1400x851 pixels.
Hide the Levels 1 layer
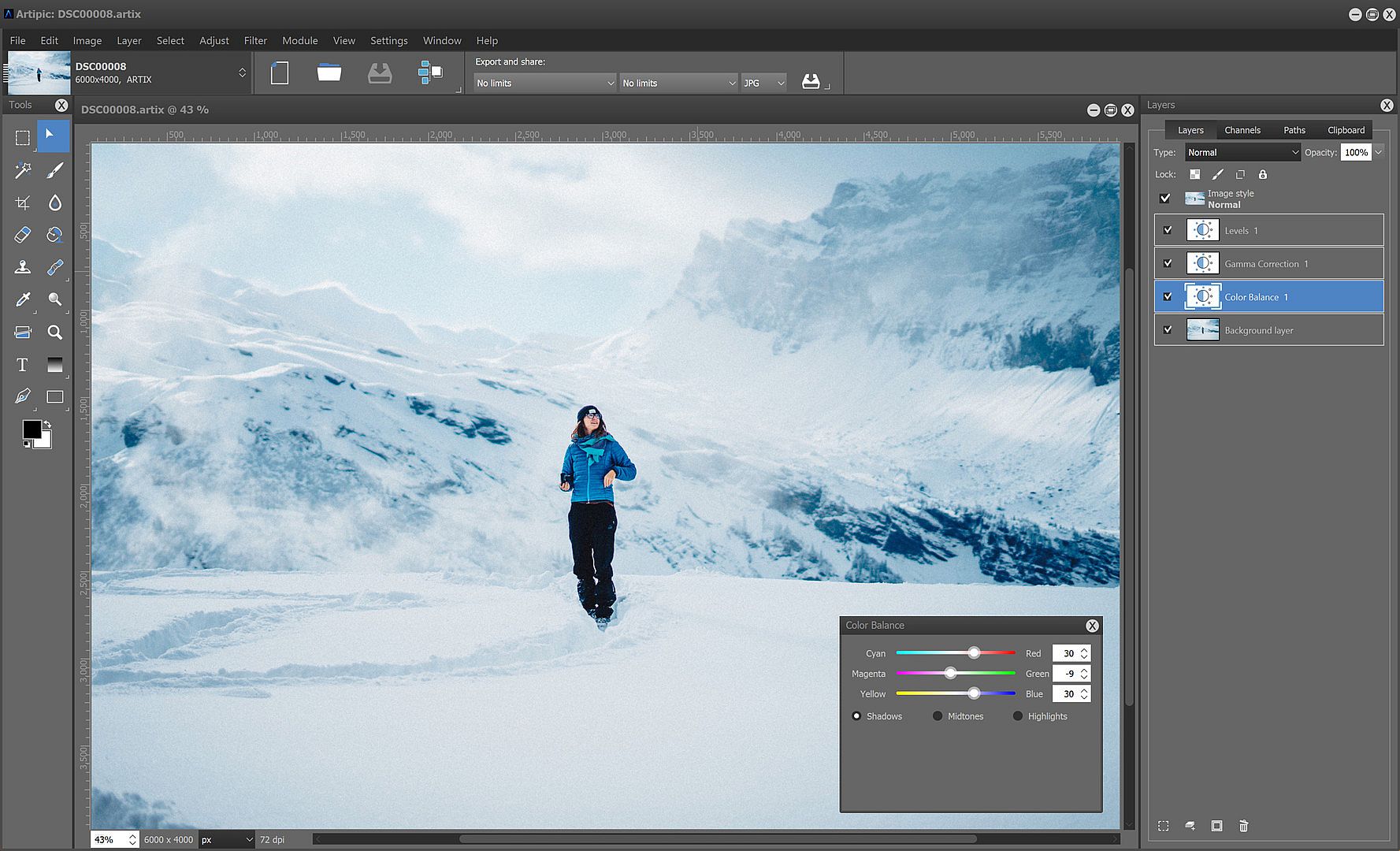[x=1168, y=231]
